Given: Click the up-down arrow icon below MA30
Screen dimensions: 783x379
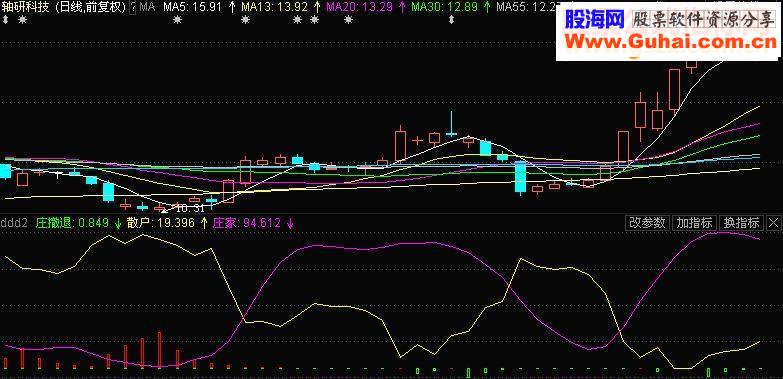Looking at the screenshot, I should [x=451, y=20].
